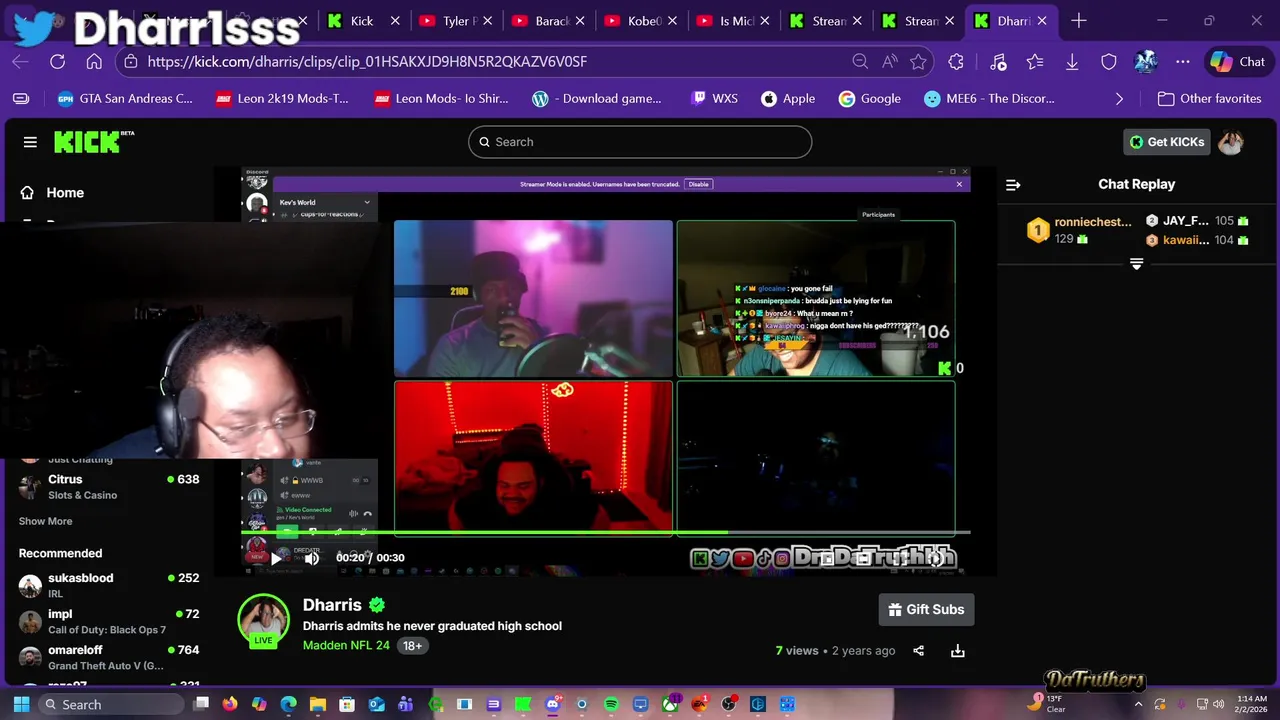Go back in the browser

coord(21,62)
